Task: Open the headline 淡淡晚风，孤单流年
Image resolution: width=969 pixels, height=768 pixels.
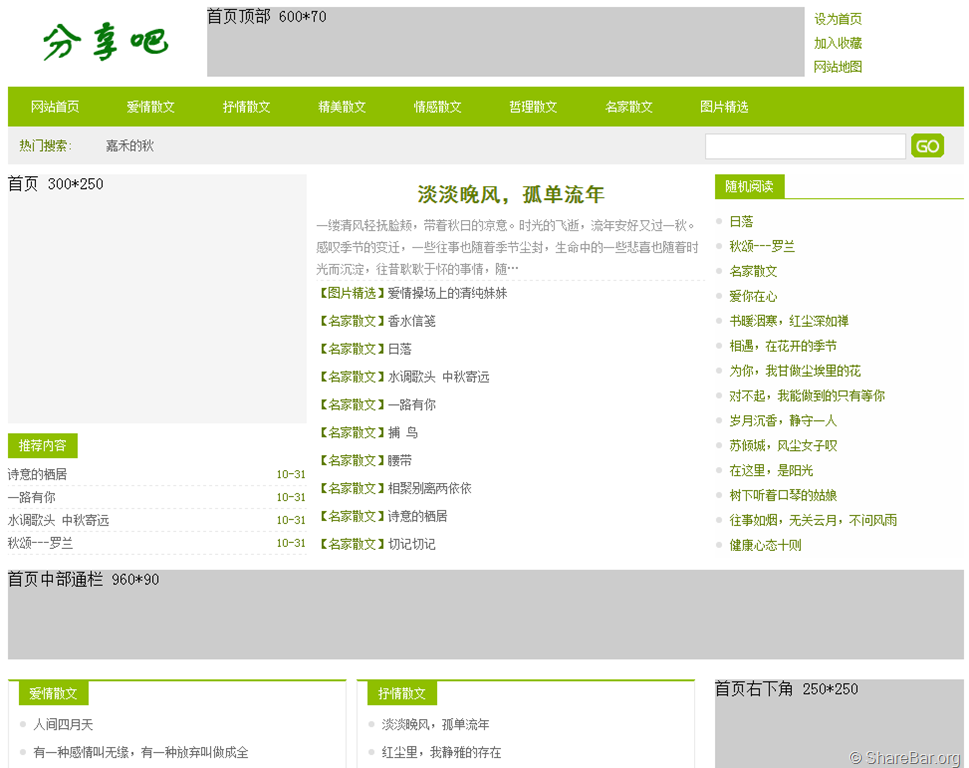Action: pos(510,194)
